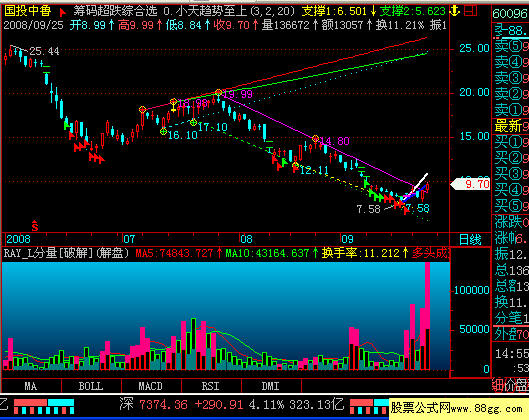Image resolution: width=529 pixels, height=420 pixels.
Task: Switch to the BOLL indicator tab
Action: point(91,386)
